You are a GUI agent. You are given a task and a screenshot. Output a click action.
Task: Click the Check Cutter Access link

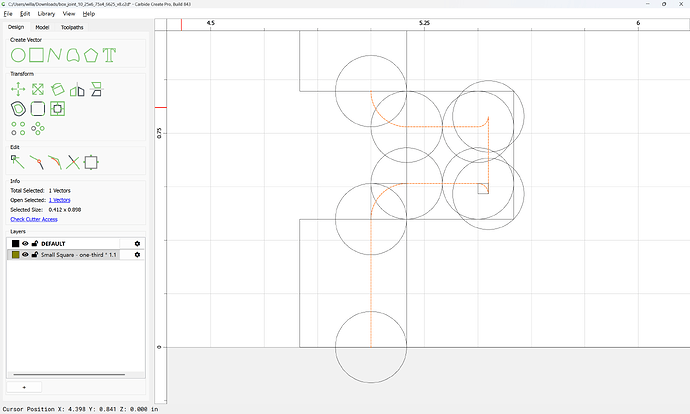click(x=34, y=219)
